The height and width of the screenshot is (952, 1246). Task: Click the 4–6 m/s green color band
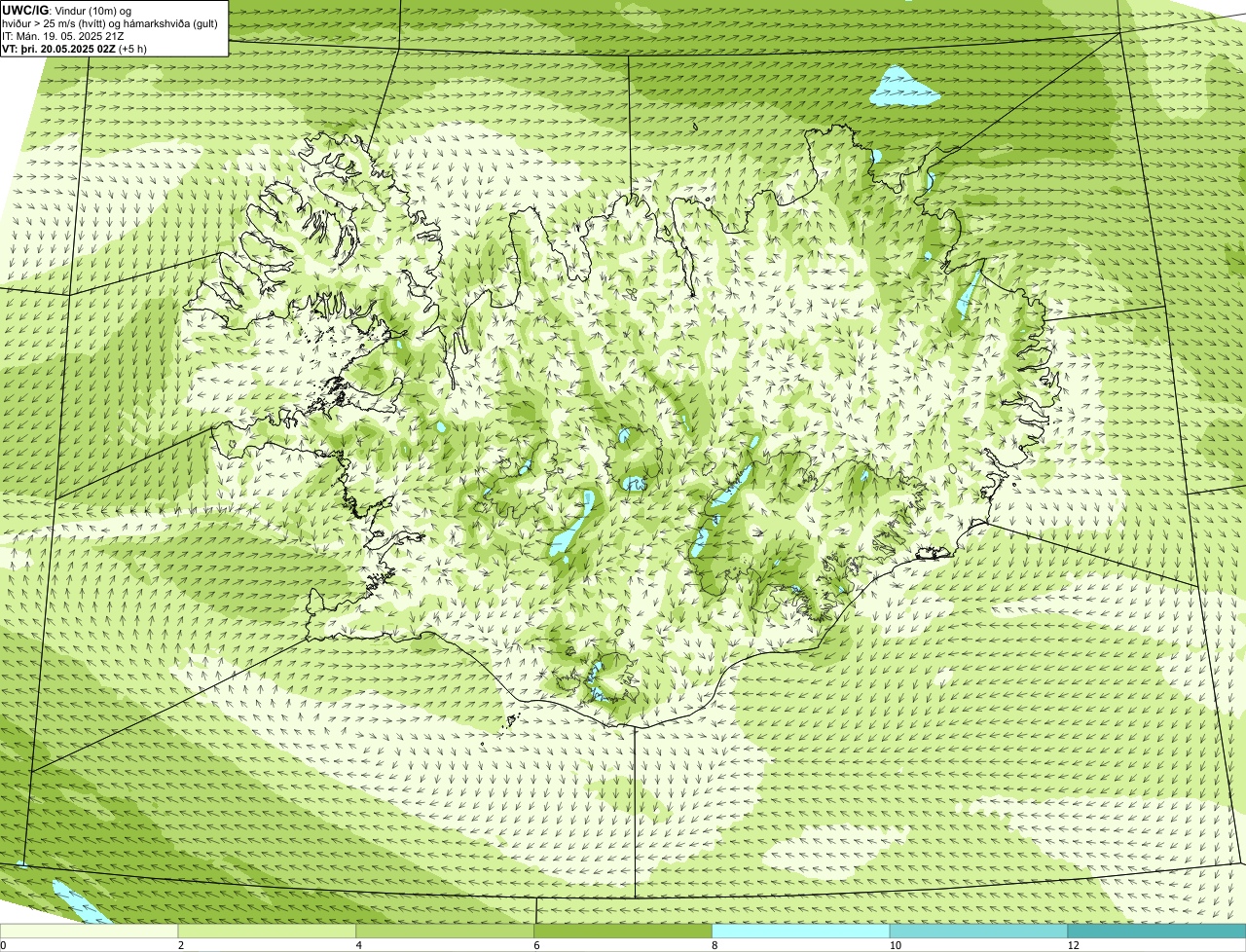coord(446,931)
